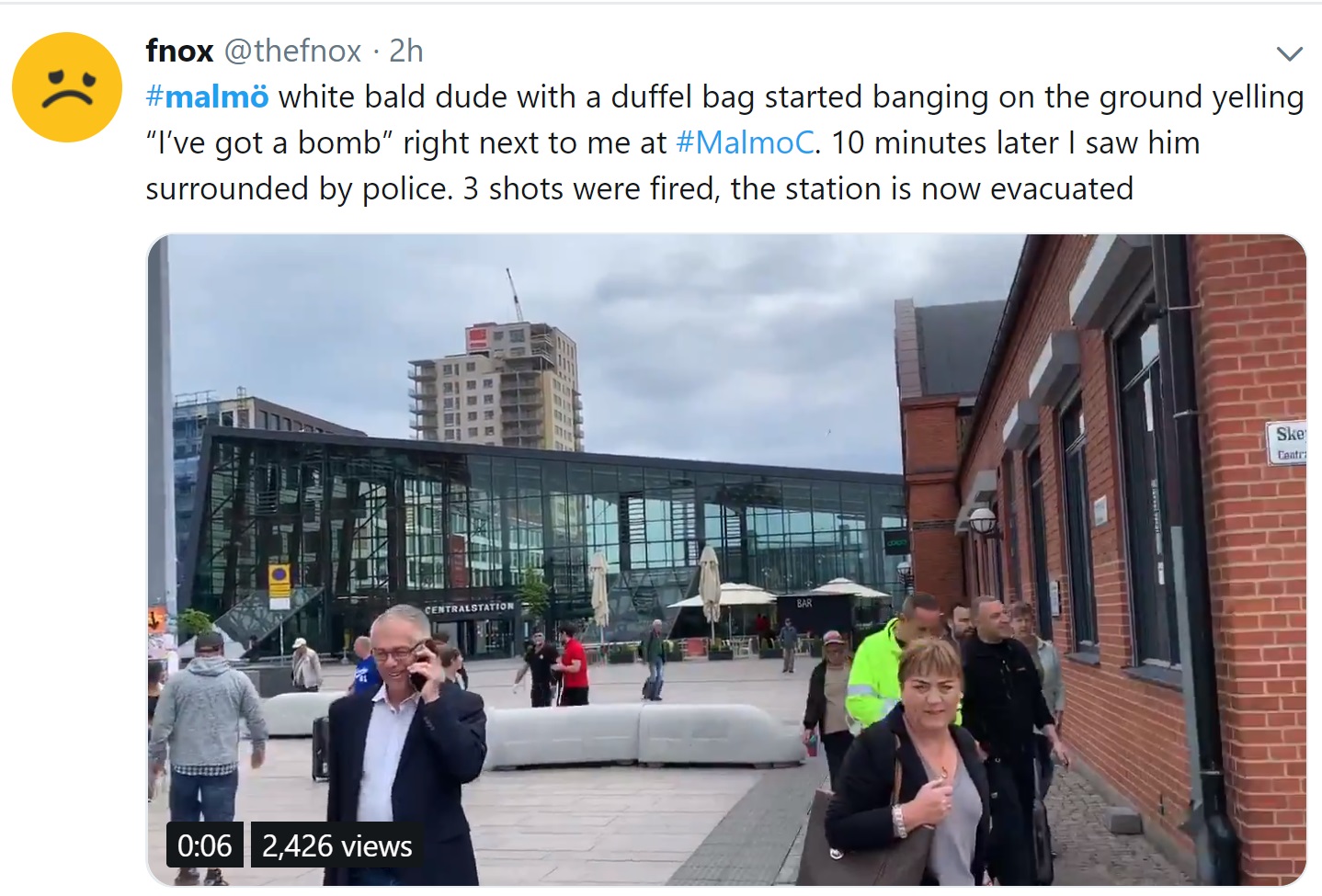Click the man in the red shirt

tap(574, 668)
